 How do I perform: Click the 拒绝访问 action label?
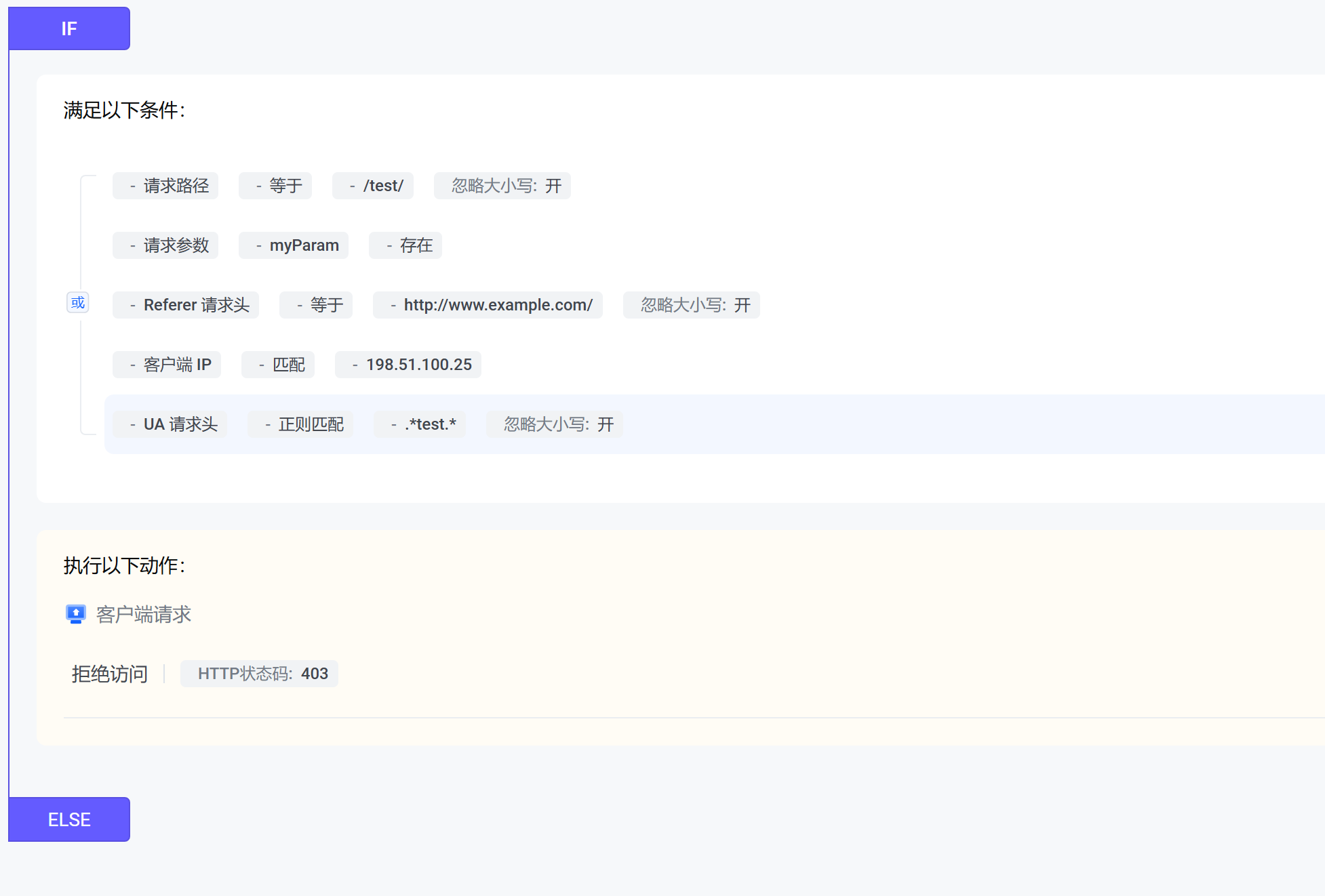pyautogui.click(x=110, y=674)
